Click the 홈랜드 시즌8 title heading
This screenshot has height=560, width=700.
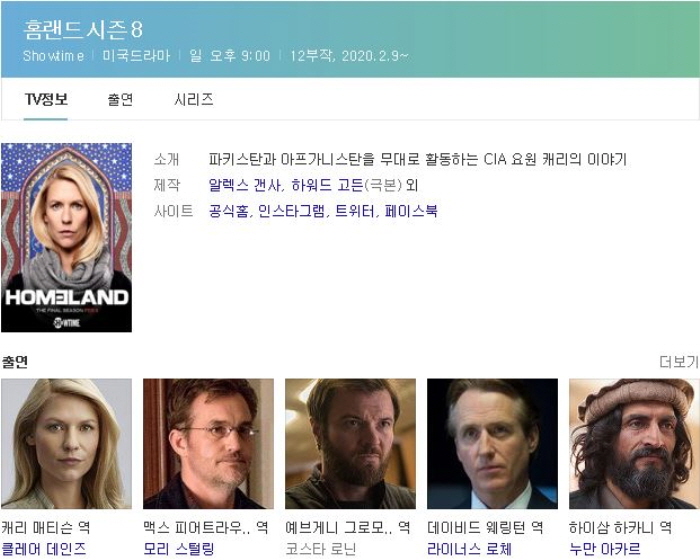pyautogui.click(x=83, y=29)
